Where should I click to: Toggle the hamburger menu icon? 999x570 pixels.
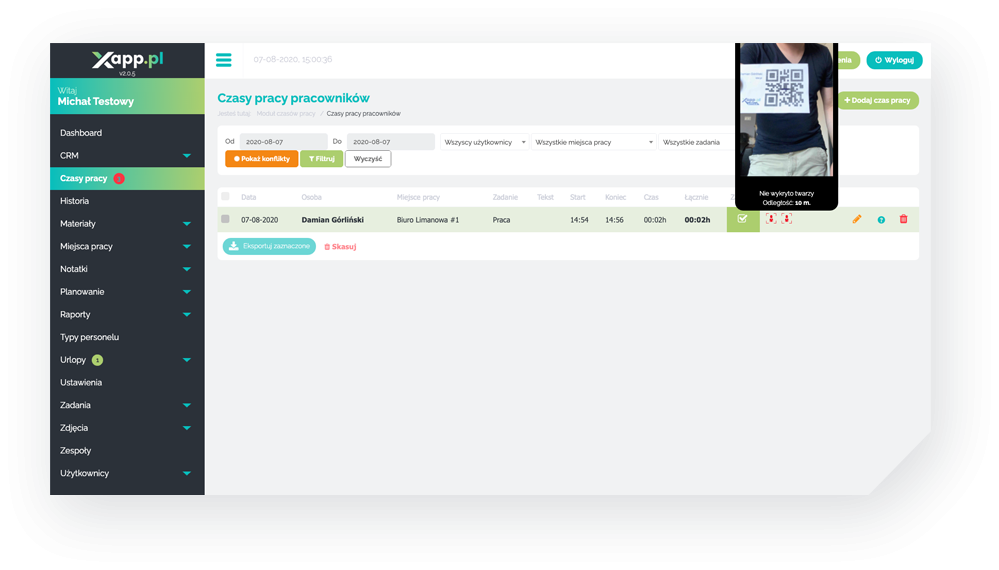(x=224, y=60)
